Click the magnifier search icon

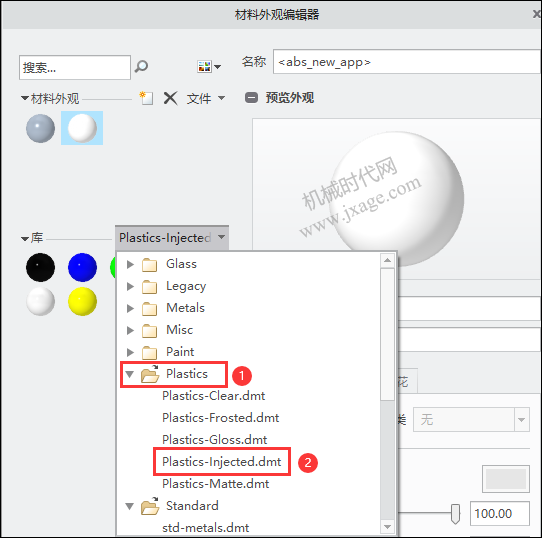(141, 66)
